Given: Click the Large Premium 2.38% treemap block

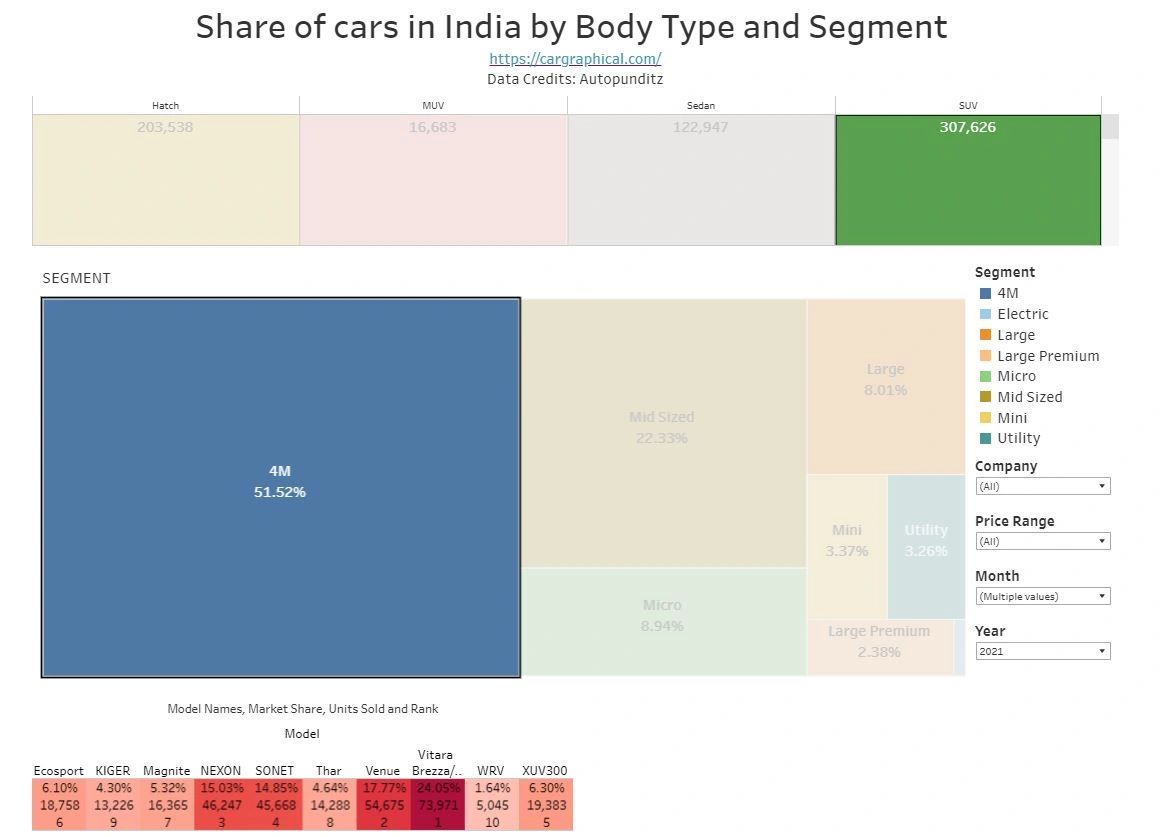Looking at the screenshot, I should [x=880, y=647].
